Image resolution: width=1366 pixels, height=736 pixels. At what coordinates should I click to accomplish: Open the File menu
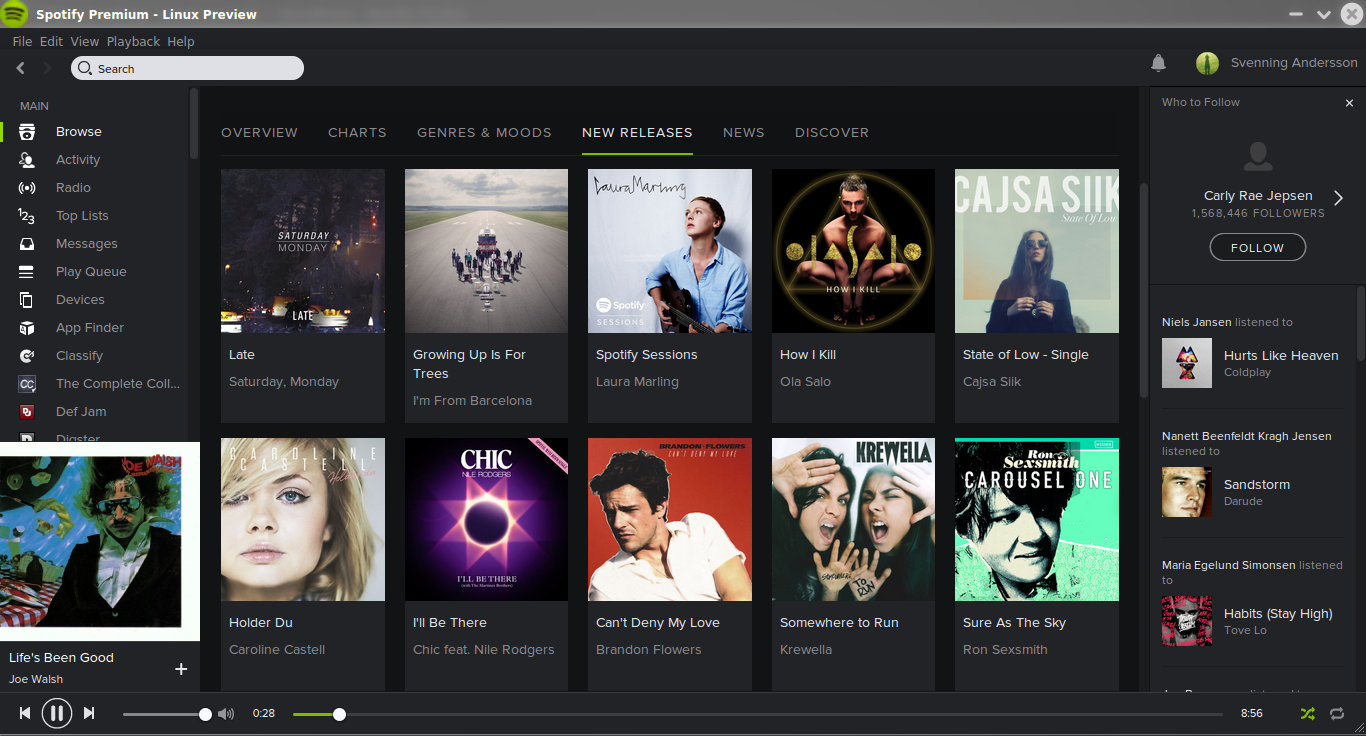pyautogui.click(x=23, y=42)
